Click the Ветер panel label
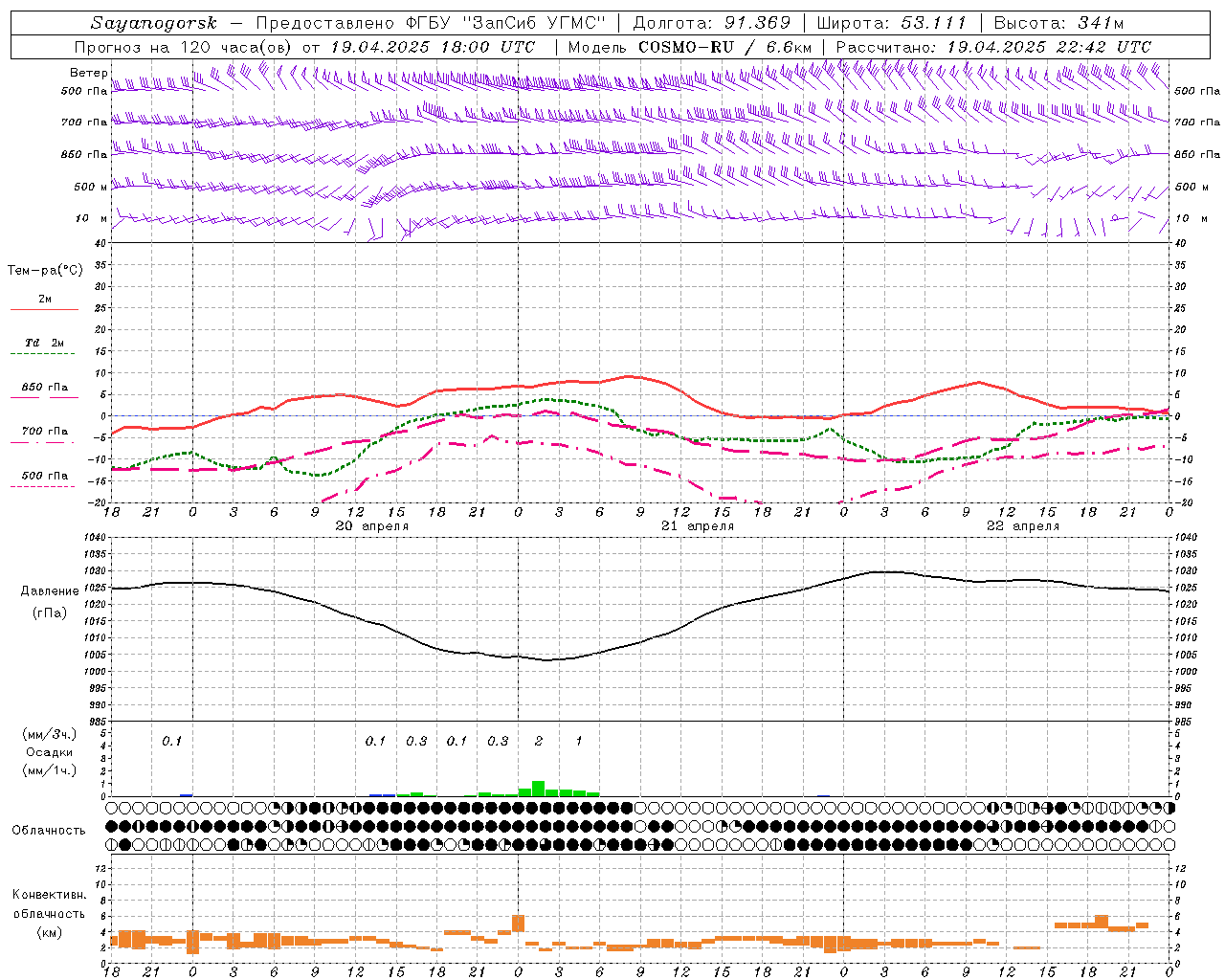The image size is (1225, 980). click(x=88, y=73)
